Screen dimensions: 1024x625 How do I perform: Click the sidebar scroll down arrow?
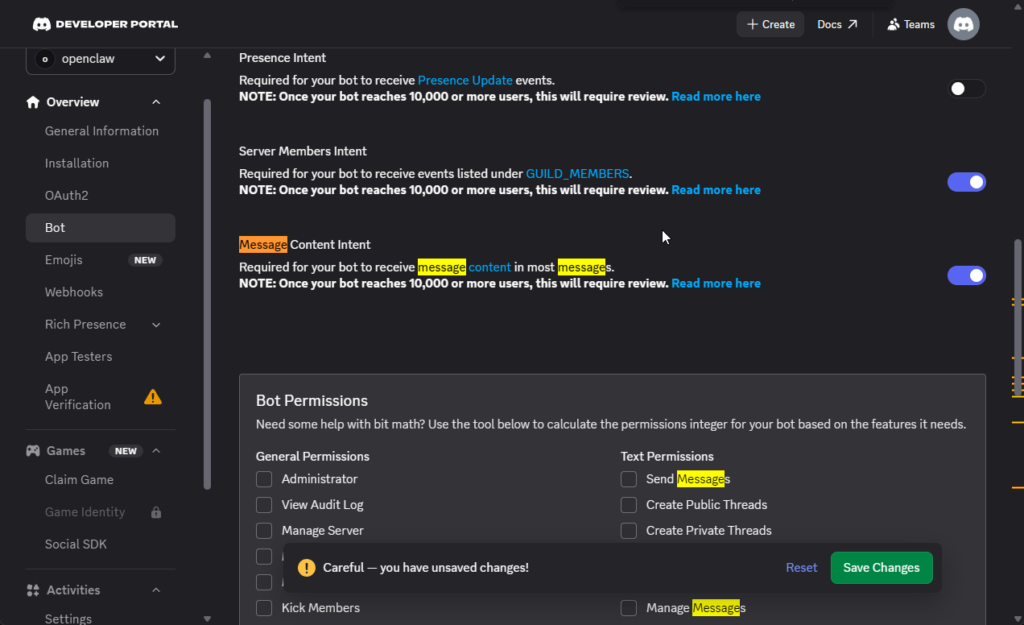click(x=207, y=618)
